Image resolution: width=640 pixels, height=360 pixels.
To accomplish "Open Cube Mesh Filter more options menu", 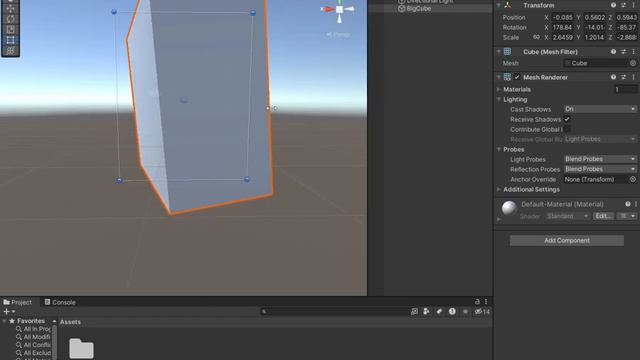I will click(x=633, y=52).
